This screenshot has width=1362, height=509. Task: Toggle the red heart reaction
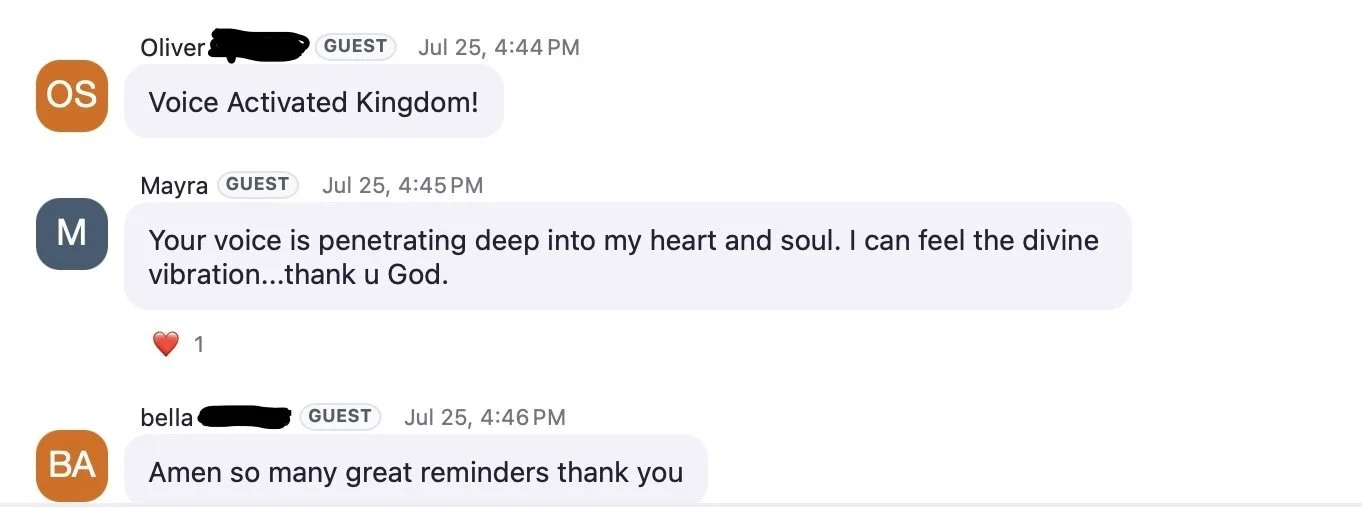point(166,345)
